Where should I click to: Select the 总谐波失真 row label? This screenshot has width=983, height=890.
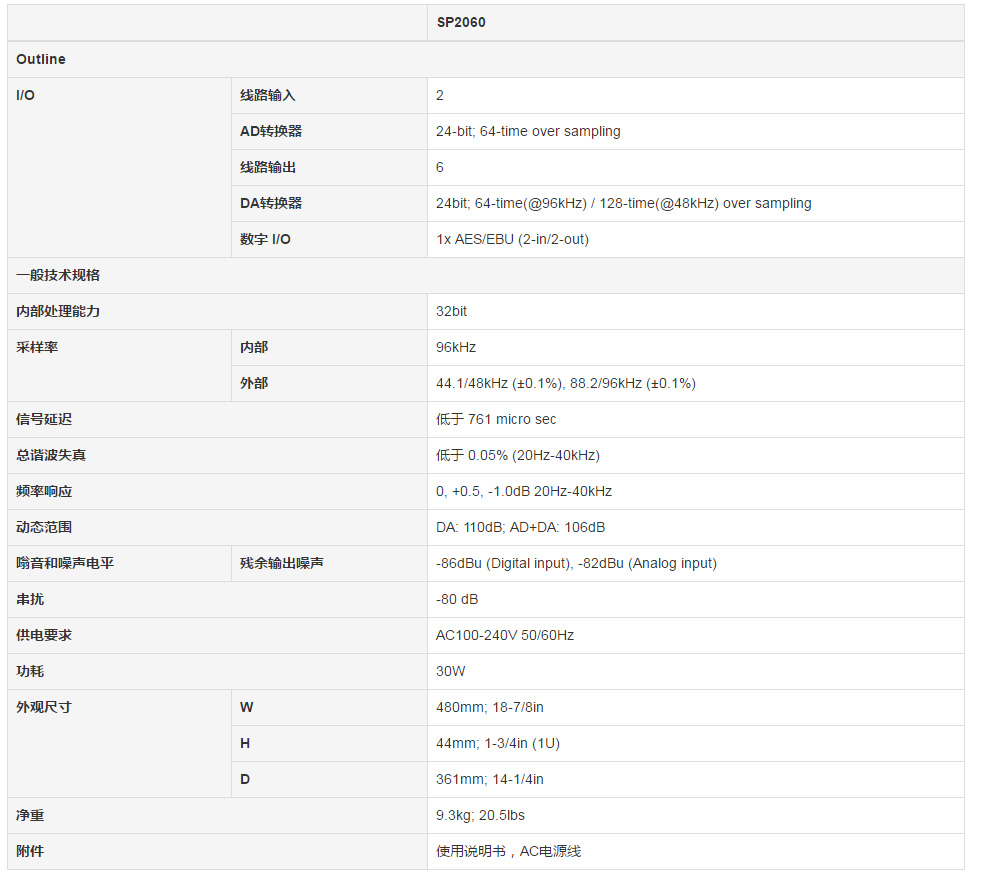point(51,455)
